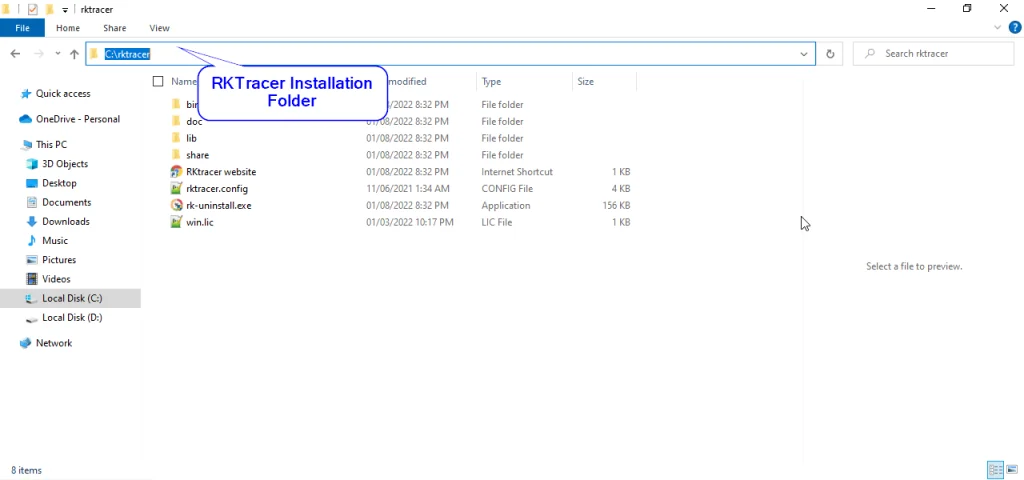
Task: Select the 156 KB size cell
Action: pyautogui.click(x=616, y=206)
